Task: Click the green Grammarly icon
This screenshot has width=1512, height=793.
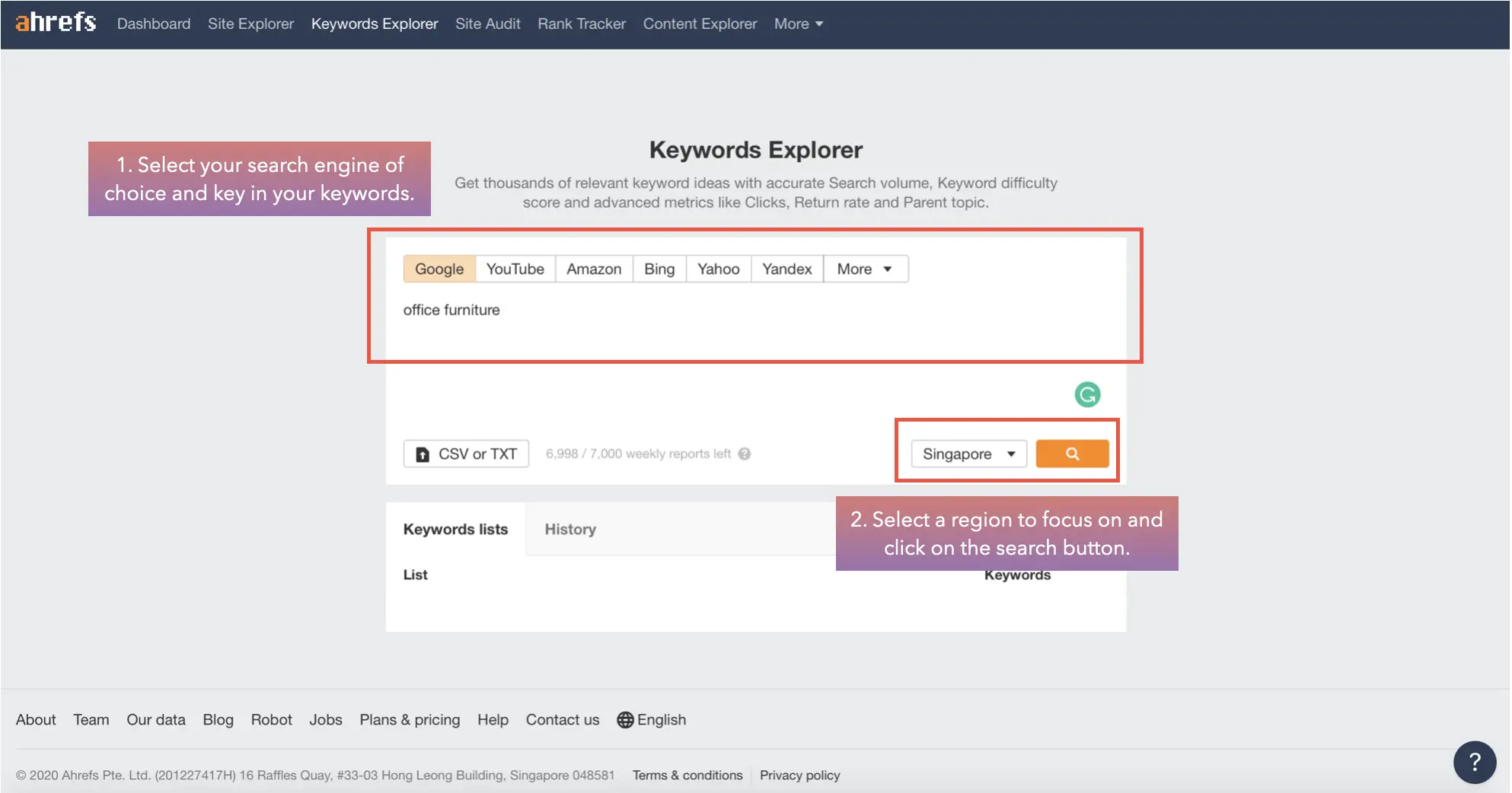Action: (1087, 394)
